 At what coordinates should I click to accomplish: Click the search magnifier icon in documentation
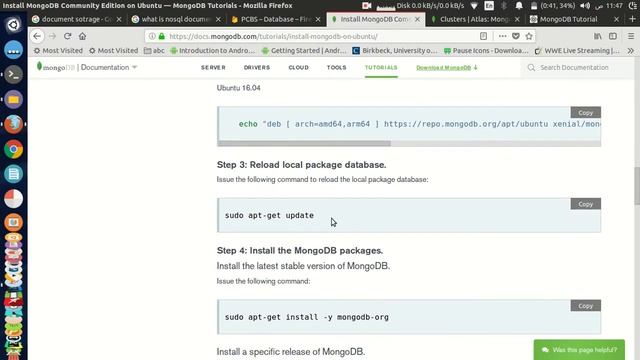coord(531,68)
